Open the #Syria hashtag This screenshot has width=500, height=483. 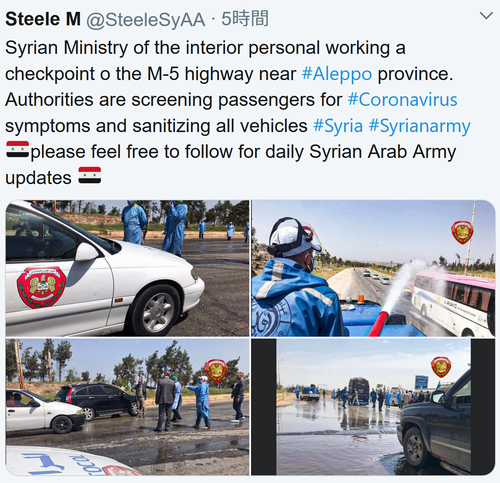click(x=338, y=126)
